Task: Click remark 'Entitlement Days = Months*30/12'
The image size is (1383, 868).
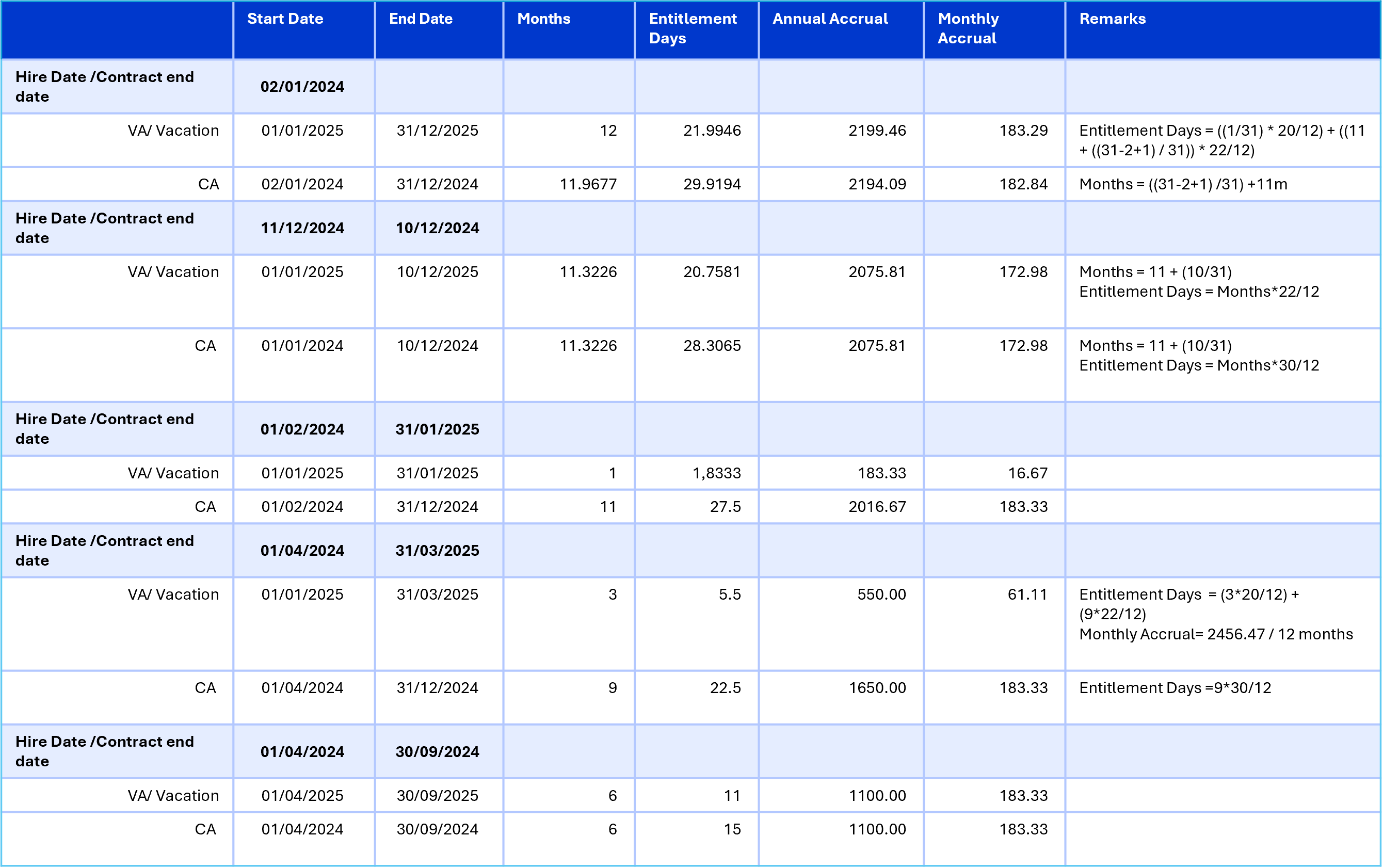Action: click(x=1199, y=366)
